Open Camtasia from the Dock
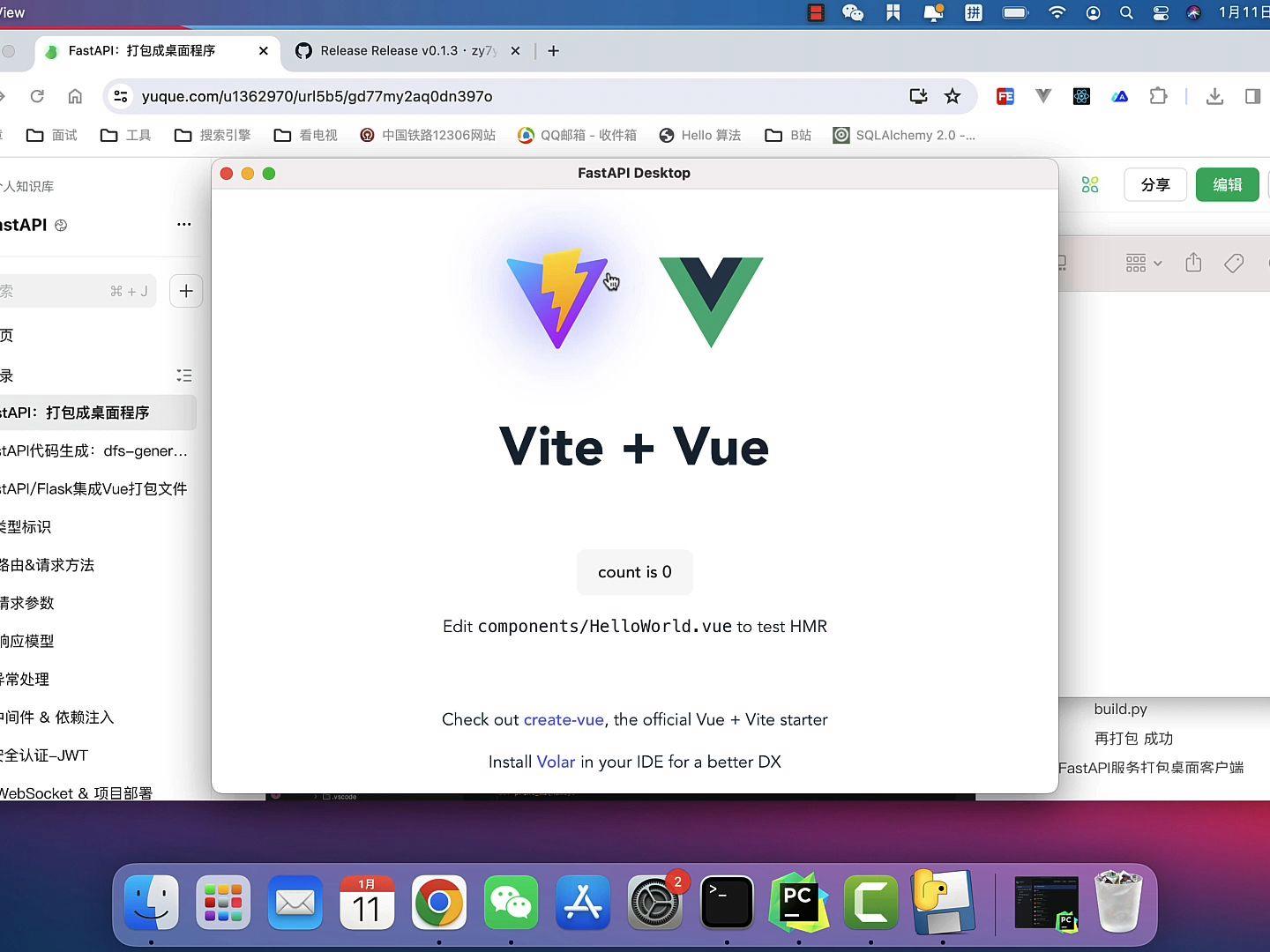 click(x=870, y=902)
